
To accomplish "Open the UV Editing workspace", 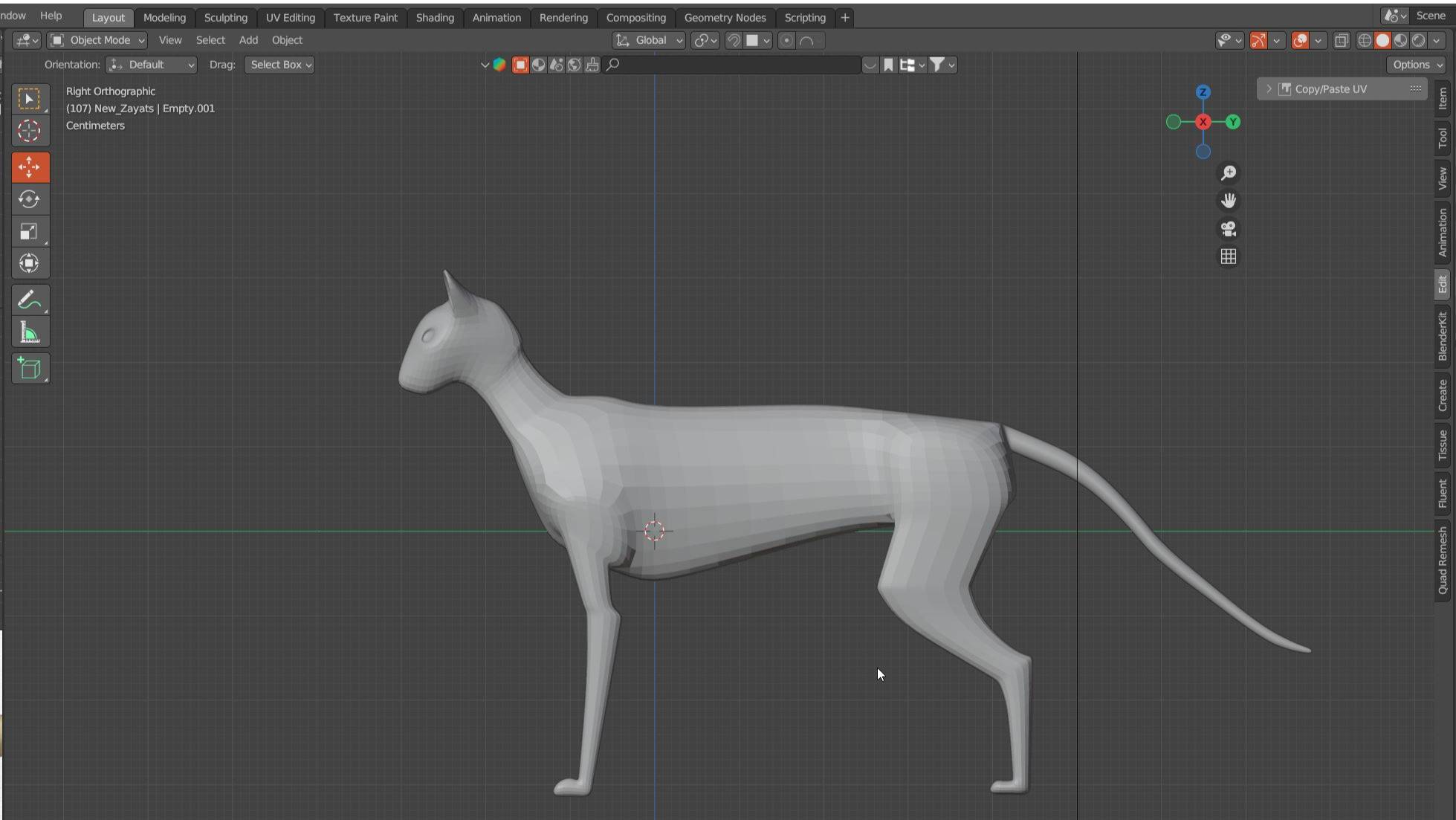I will point(290,17).
